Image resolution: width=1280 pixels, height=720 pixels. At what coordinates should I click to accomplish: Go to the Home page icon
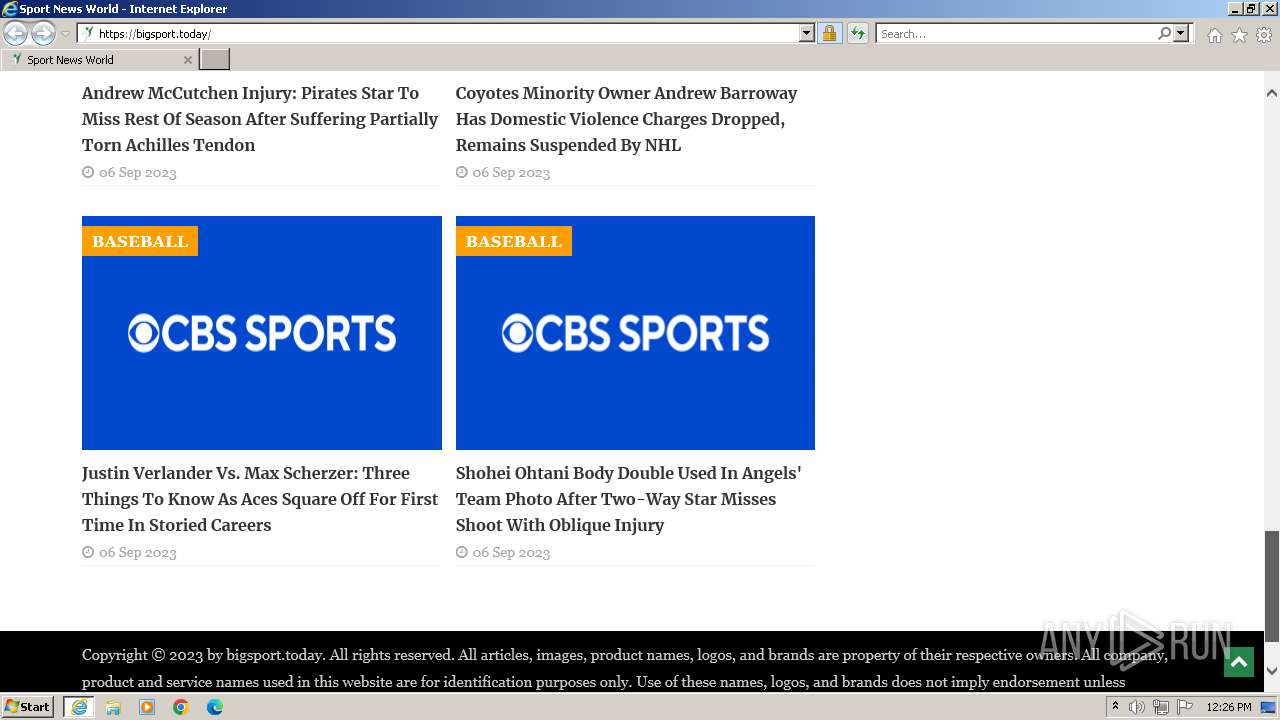pos(1214,35)
